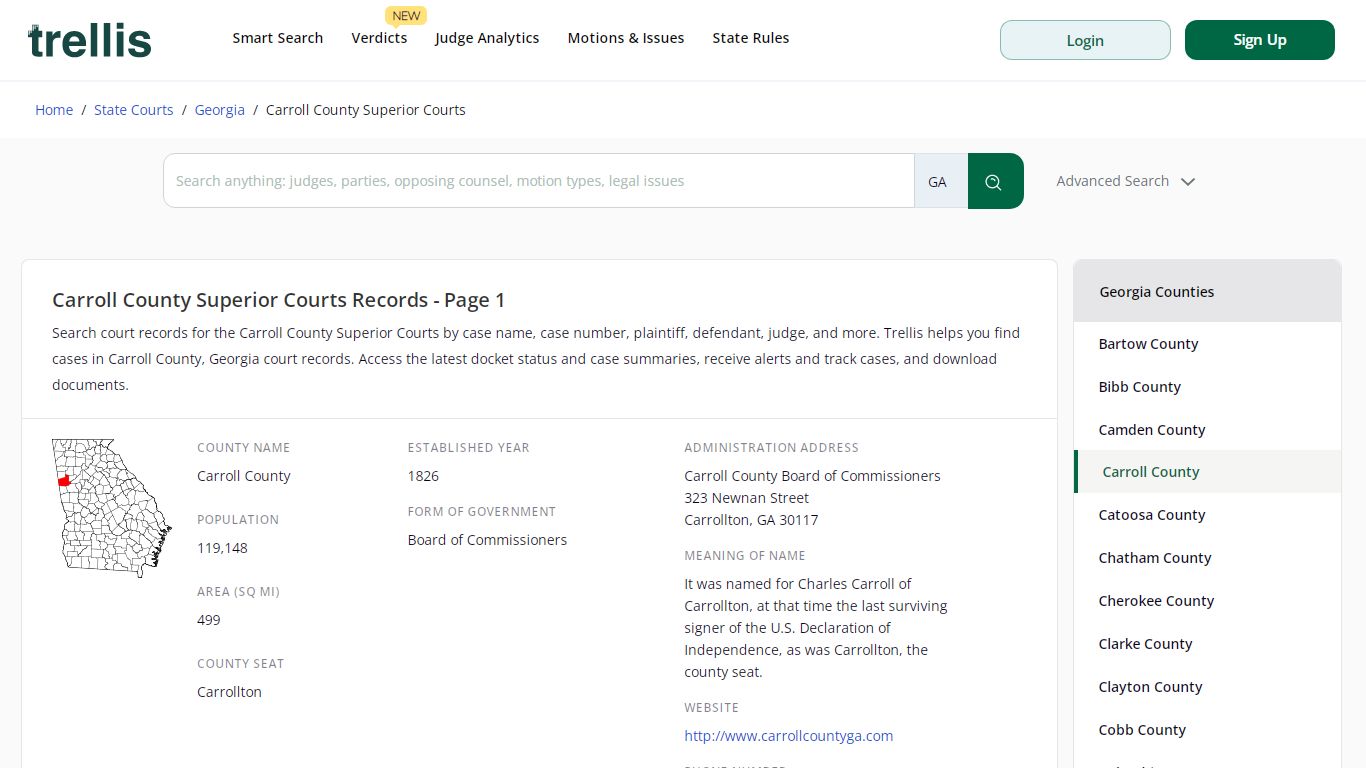Click the area value 499
The height and width of the screenshot is (768, 1366).
pyautogui.click(x=209, y=620)
